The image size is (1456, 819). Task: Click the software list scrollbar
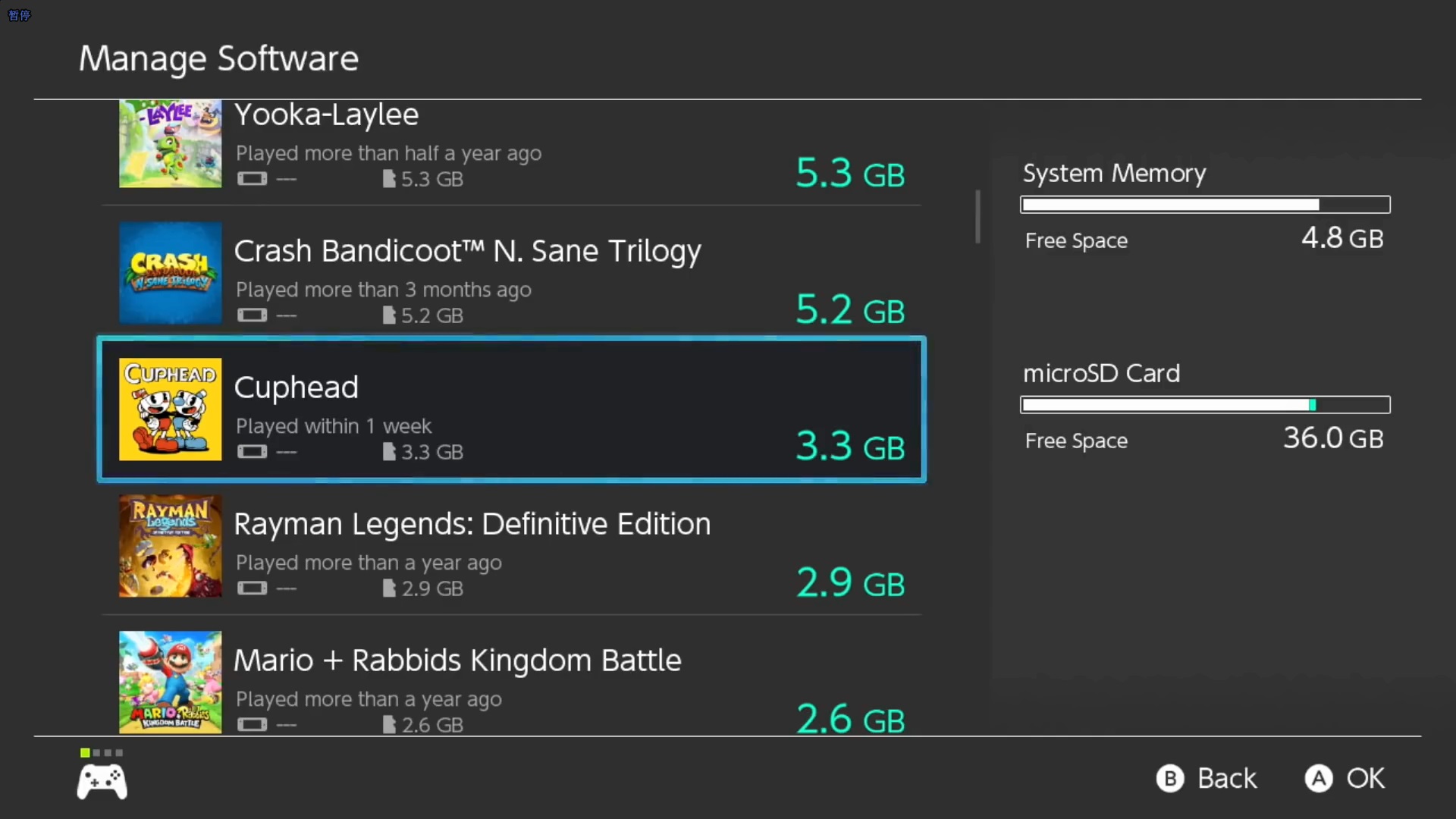point(977,217)
